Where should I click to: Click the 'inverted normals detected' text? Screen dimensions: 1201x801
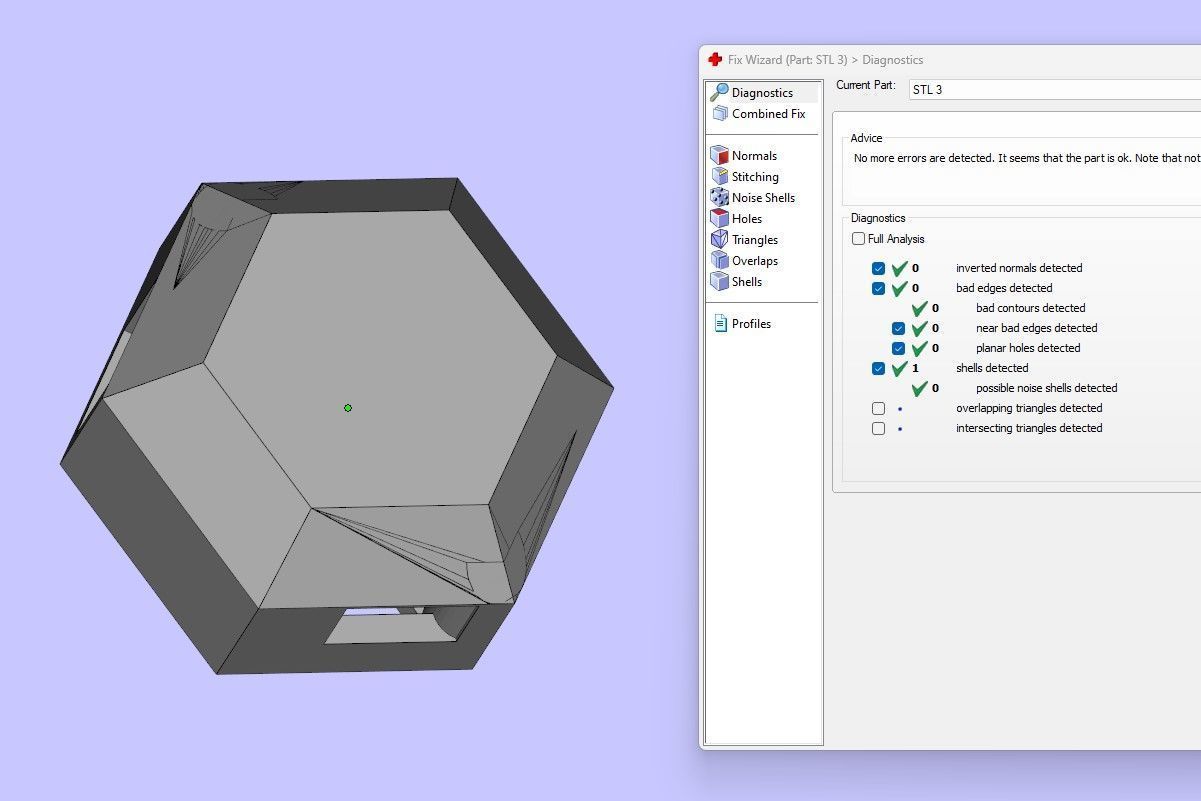(x=1019, y=268)
